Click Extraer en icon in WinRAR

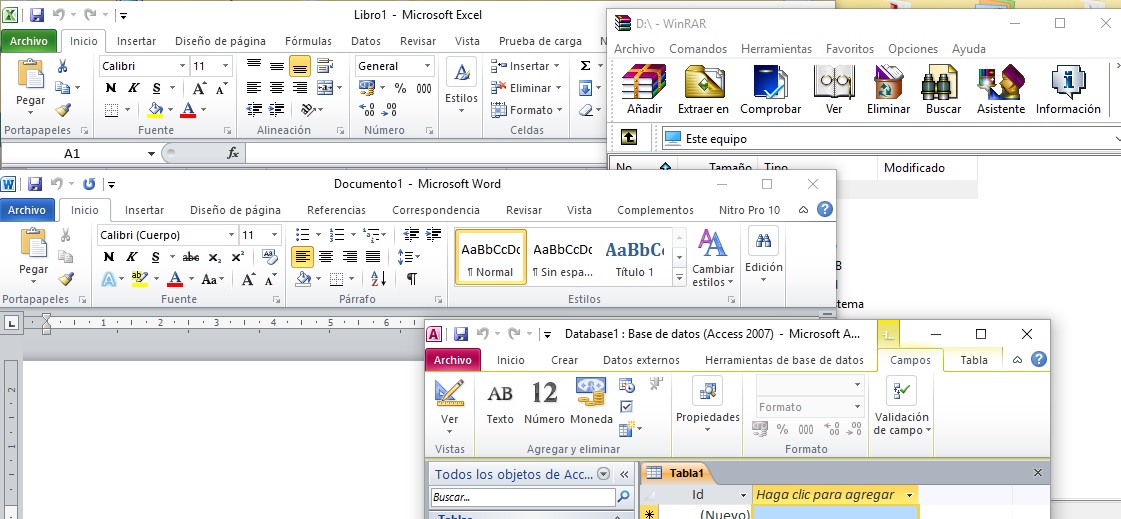[704, 81]
